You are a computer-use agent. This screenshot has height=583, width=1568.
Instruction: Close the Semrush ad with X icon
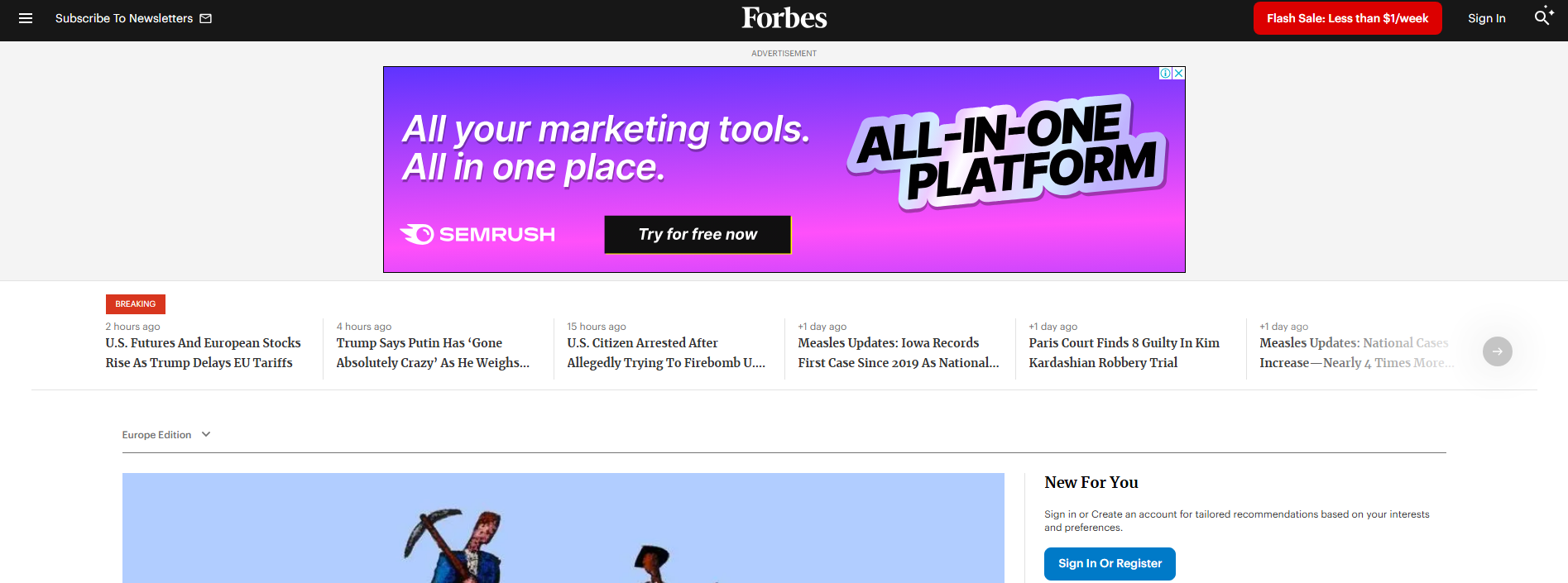(1178, 74)
